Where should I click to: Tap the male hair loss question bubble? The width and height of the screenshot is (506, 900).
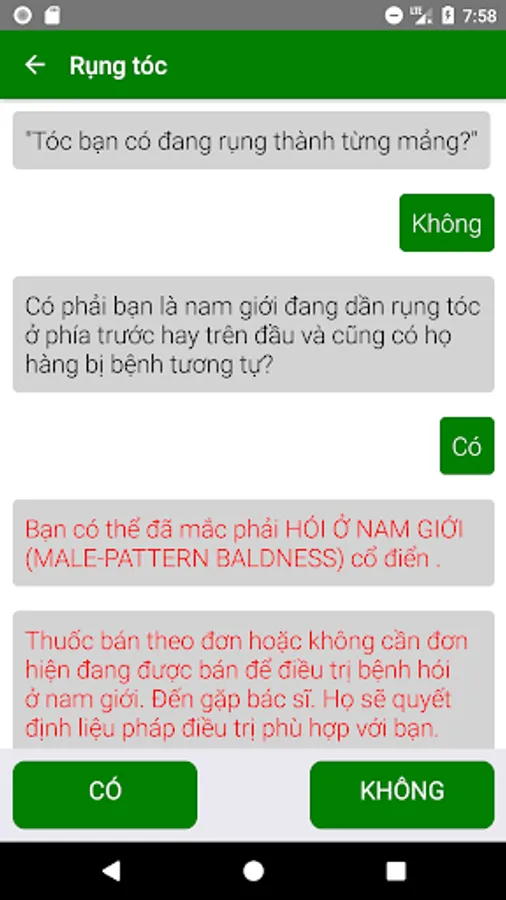coord(253,334)
